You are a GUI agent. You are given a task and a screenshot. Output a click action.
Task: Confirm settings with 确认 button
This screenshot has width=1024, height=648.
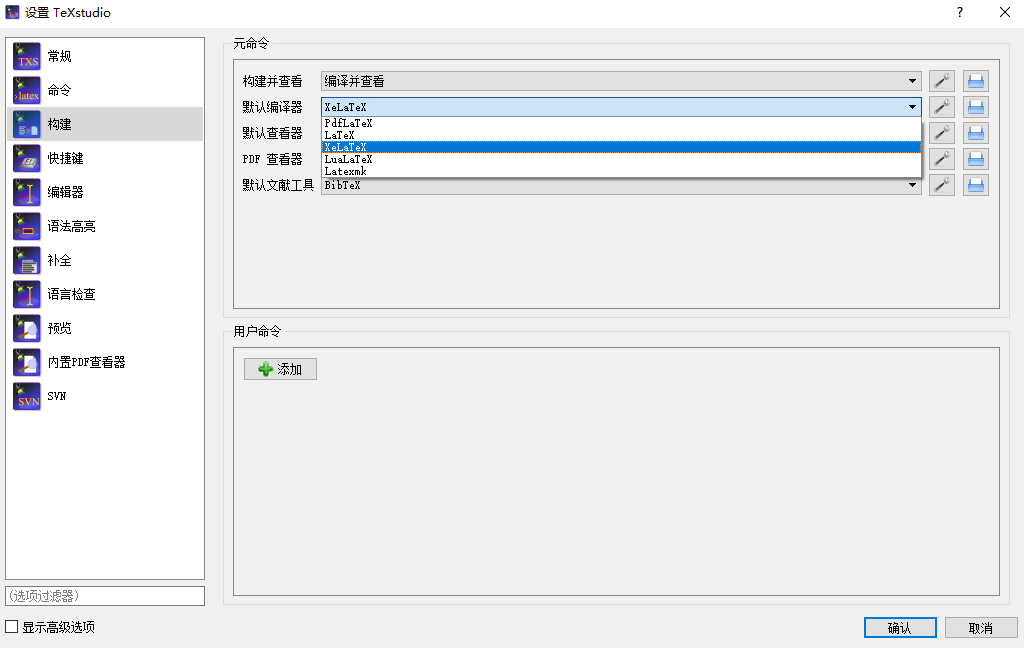pos(900,628)
